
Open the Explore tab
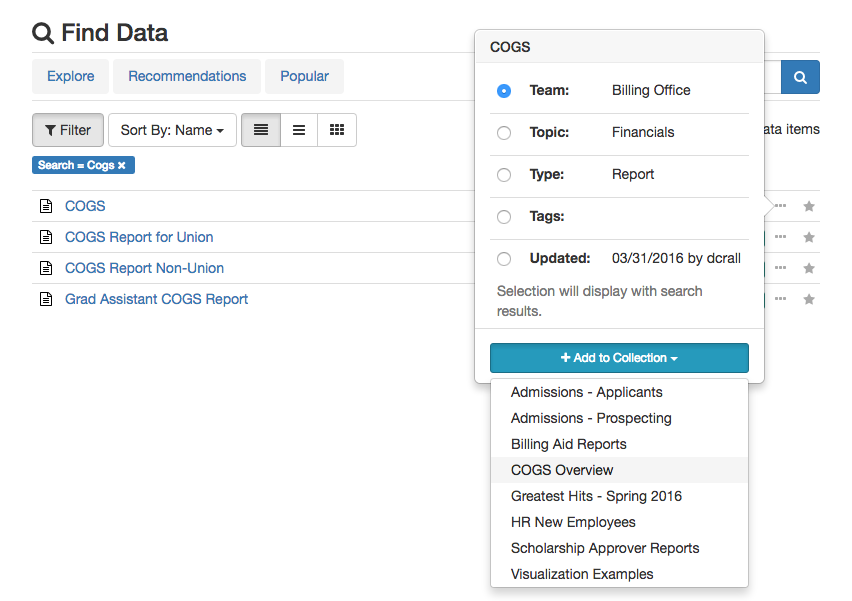tap(71, 76)
